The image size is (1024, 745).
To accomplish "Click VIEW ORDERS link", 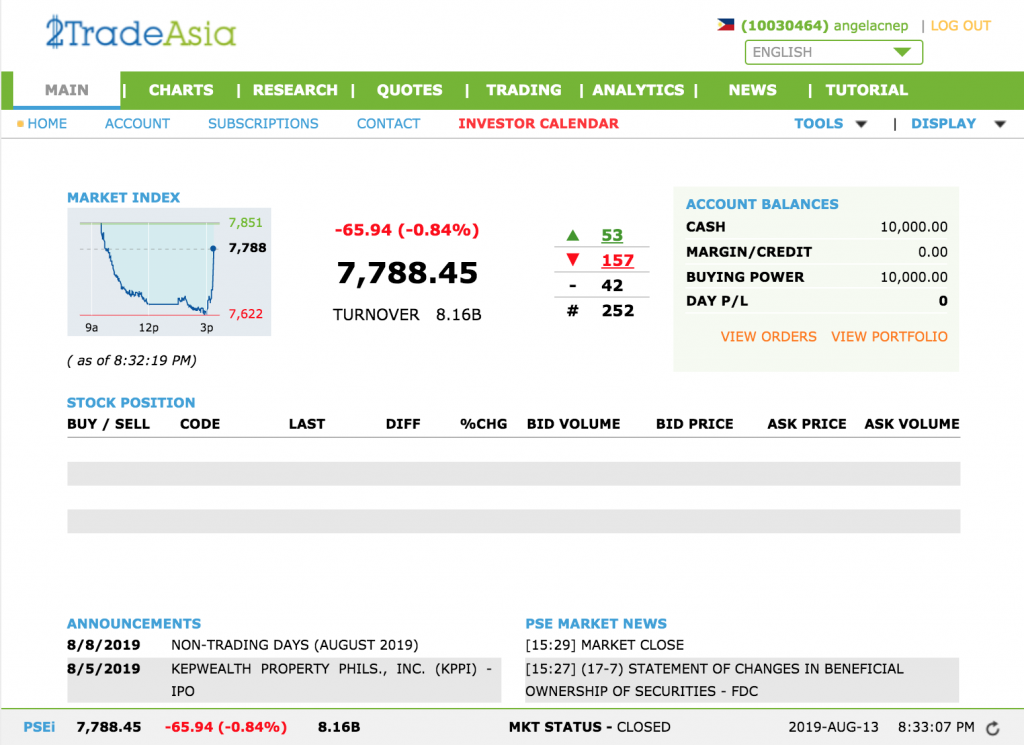I will click(769, 336).
